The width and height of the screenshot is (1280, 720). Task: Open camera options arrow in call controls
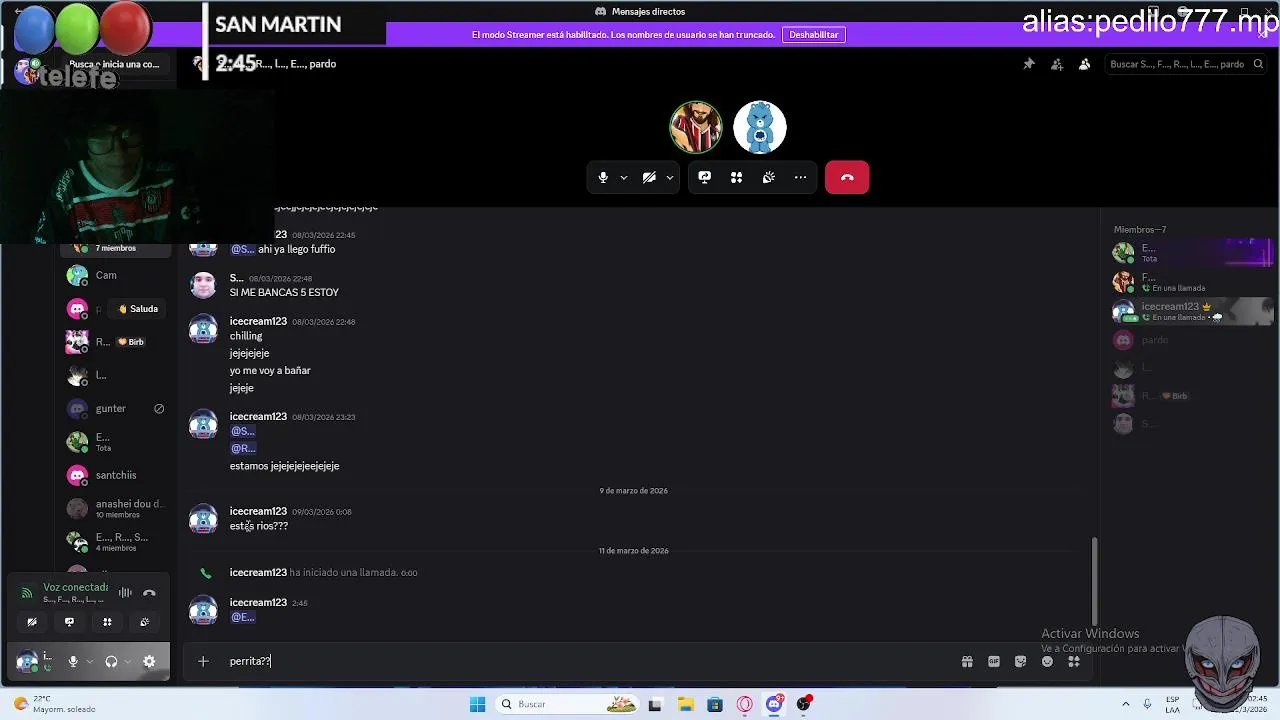point(669,178)
